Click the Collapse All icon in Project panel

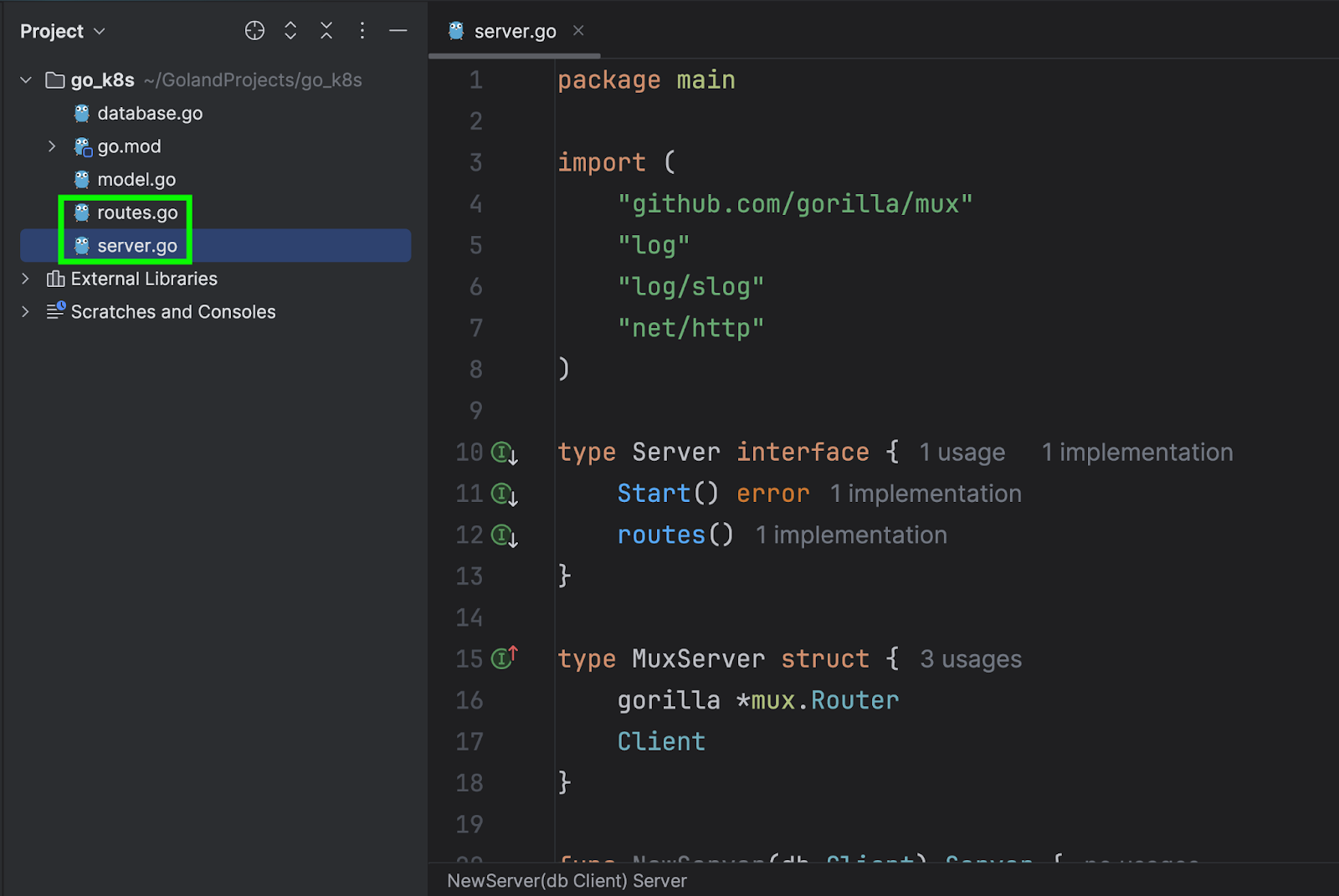pyautogui.click(x=326, y=31)
